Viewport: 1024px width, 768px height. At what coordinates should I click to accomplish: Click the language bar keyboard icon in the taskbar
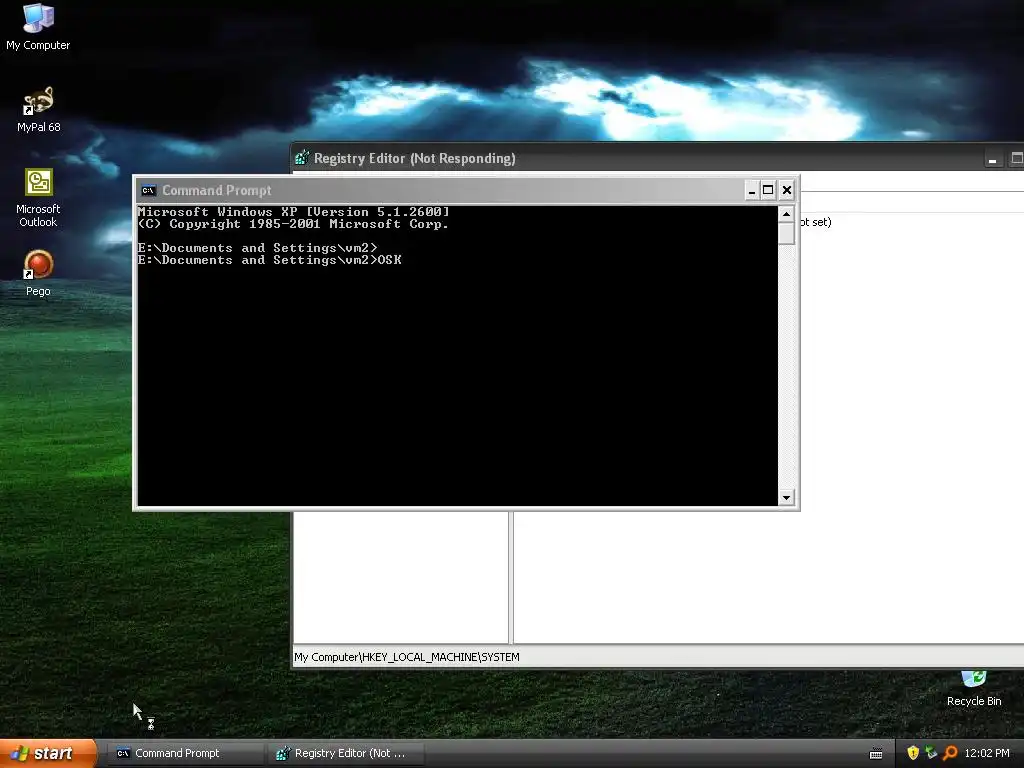point(876,754)
